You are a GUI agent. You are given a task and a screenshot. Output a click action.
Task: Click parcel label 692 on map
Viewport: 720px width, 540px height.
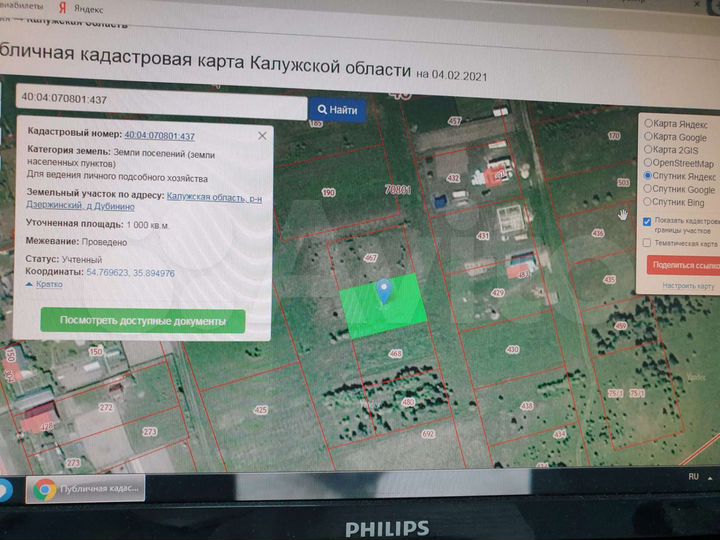(x=428, y=433)
